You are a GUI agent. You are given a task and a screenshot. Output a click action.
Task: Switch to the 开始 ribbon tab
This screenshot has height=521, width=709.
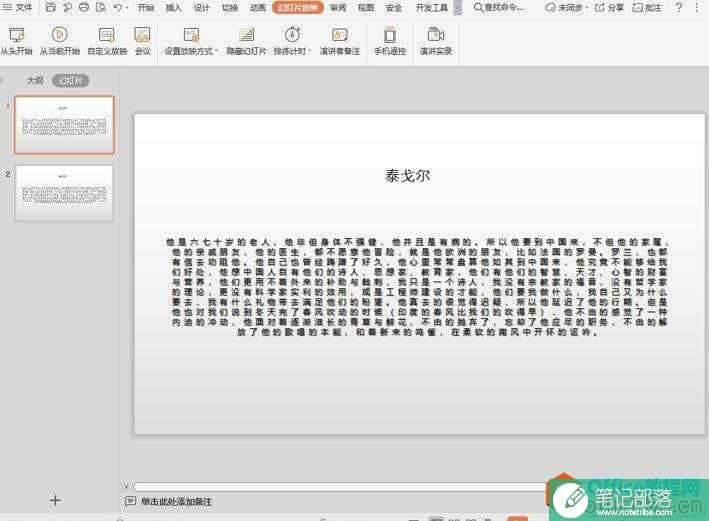click(146, 8)
